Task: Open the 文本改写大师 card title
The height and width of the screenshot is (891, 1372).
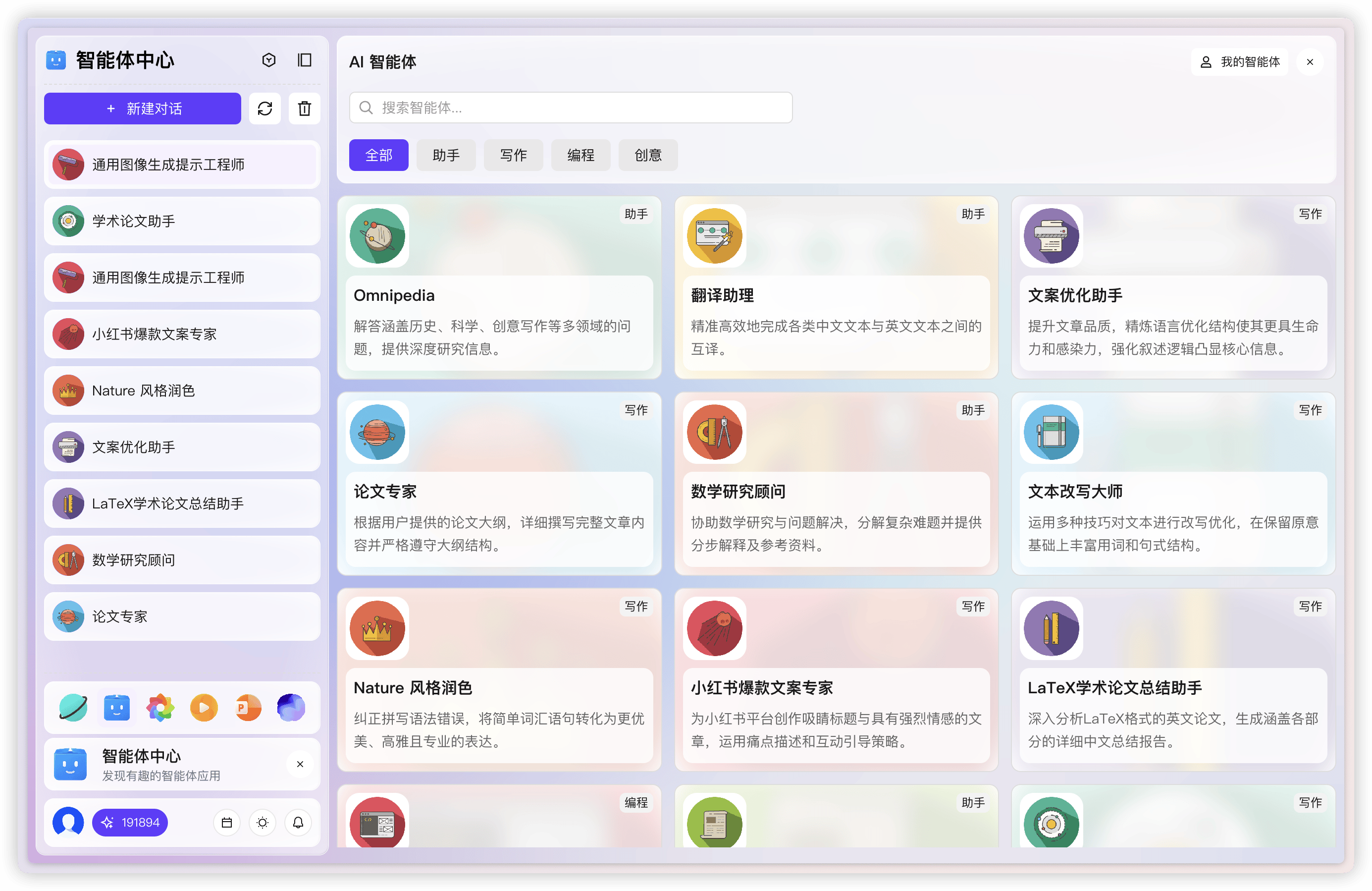Action: (1075, 492)
